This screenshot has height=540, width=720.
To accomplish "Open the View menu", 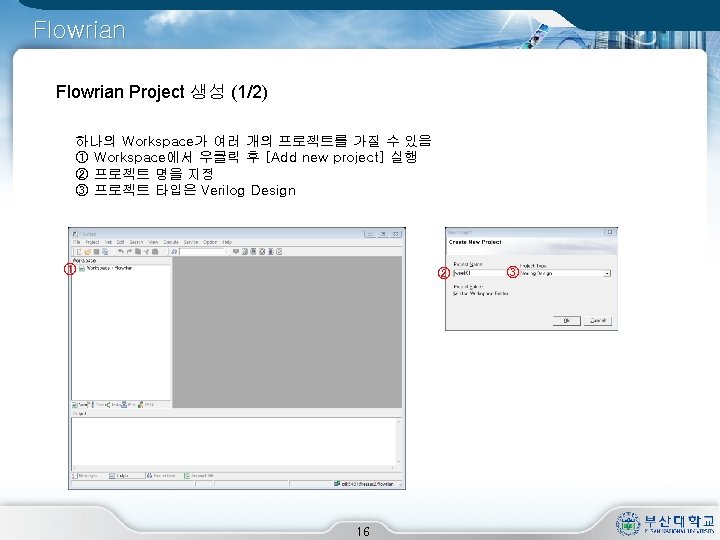I will point(153,242).
